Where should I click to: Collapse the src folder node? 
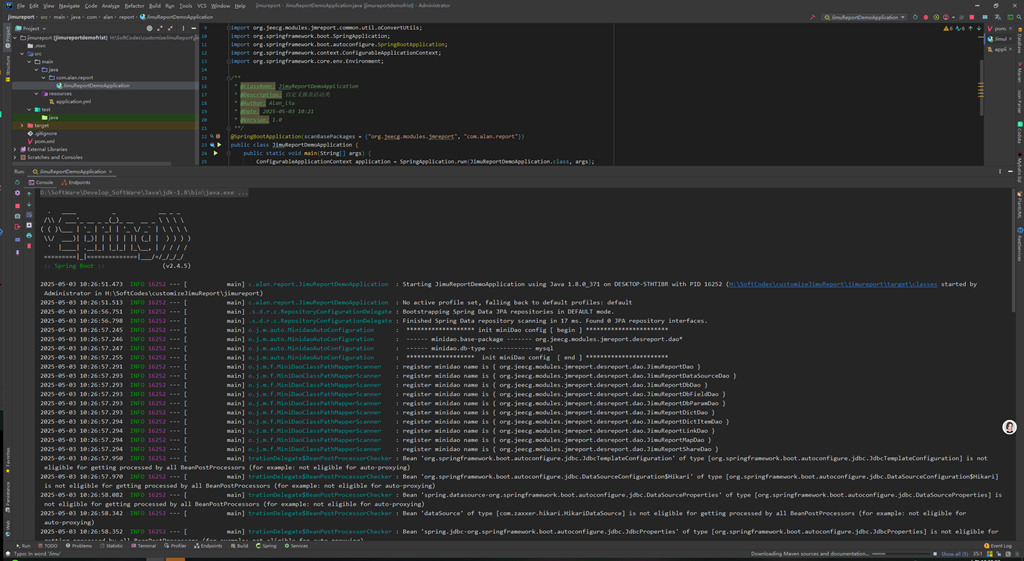pos(22,54)
